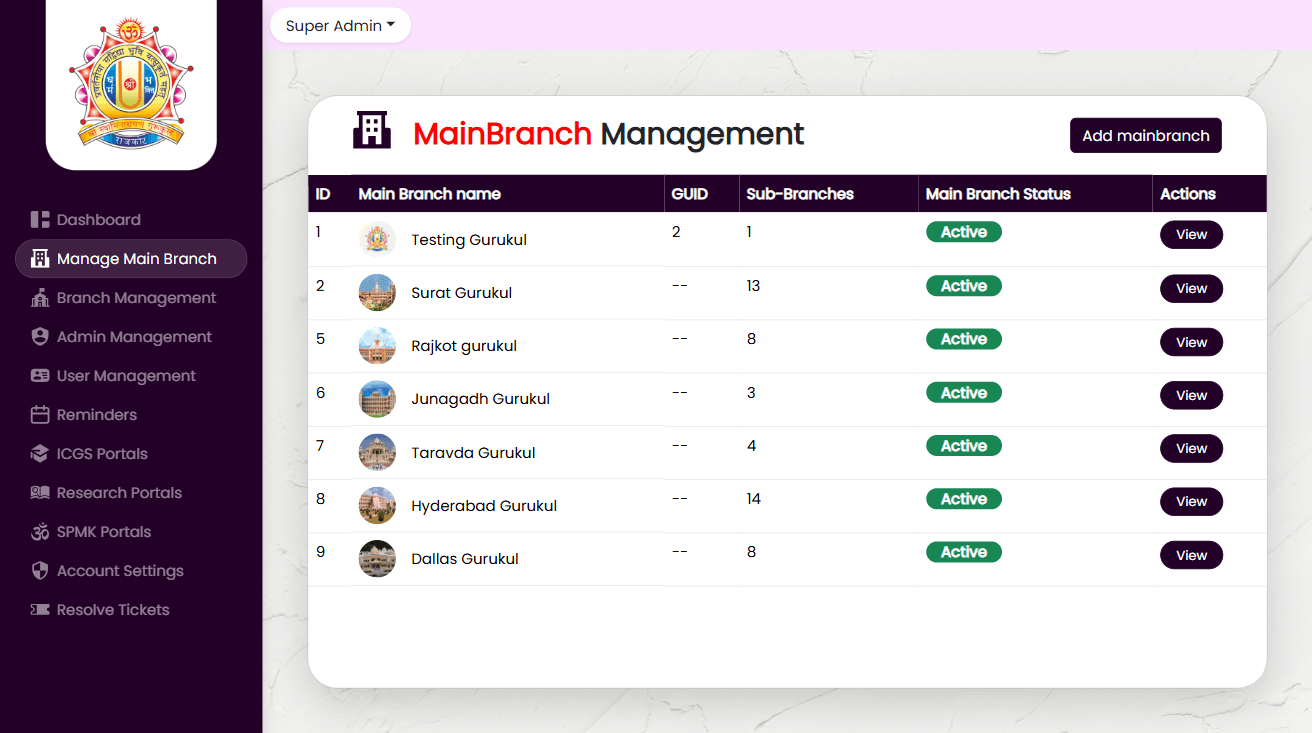Click the Resolve Tickets ticket icon
1312x733 pixels.
pos(40,610)
